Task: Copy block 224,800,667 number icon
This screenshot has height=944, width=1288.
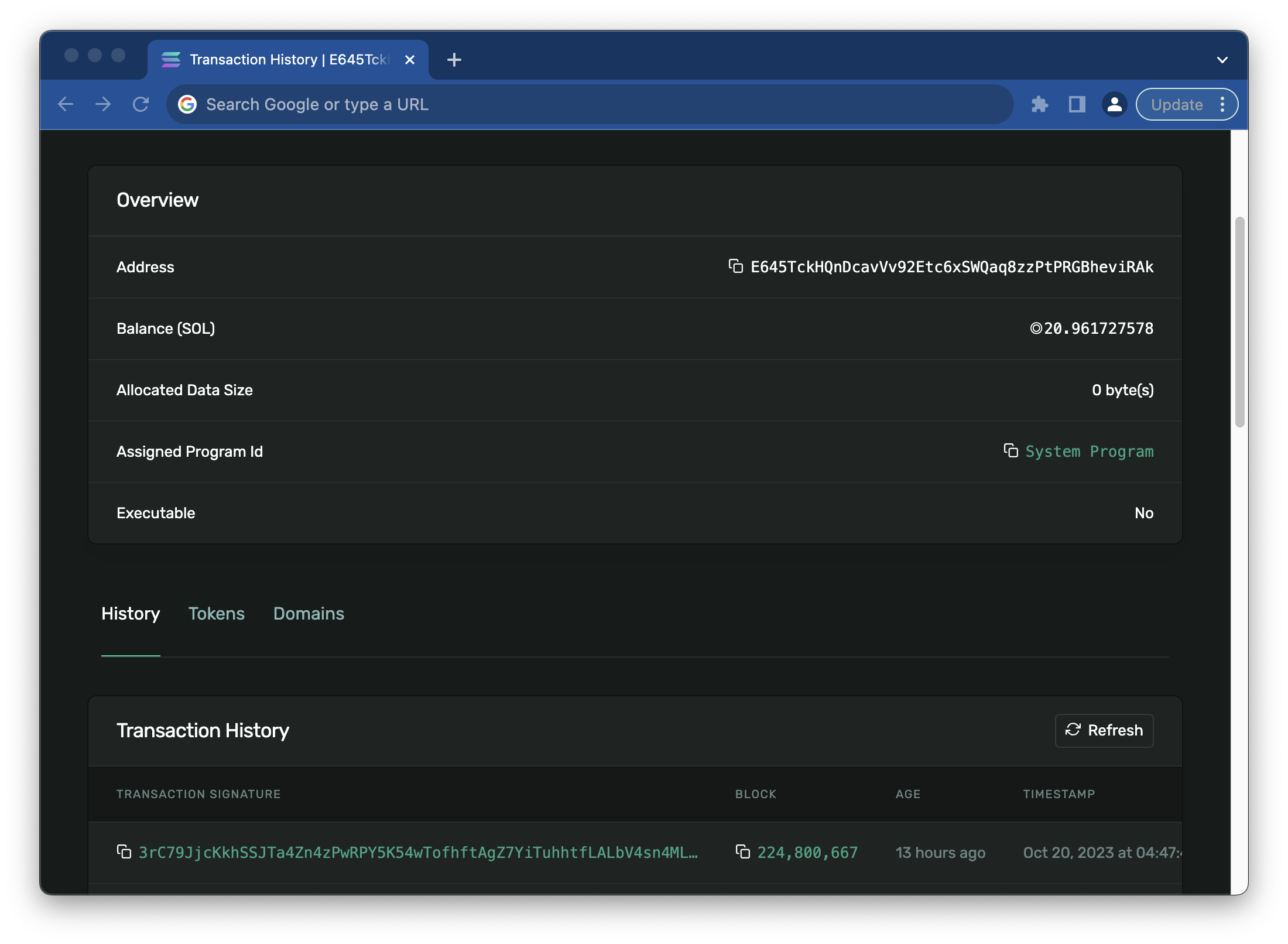Action: coord(742,852)
